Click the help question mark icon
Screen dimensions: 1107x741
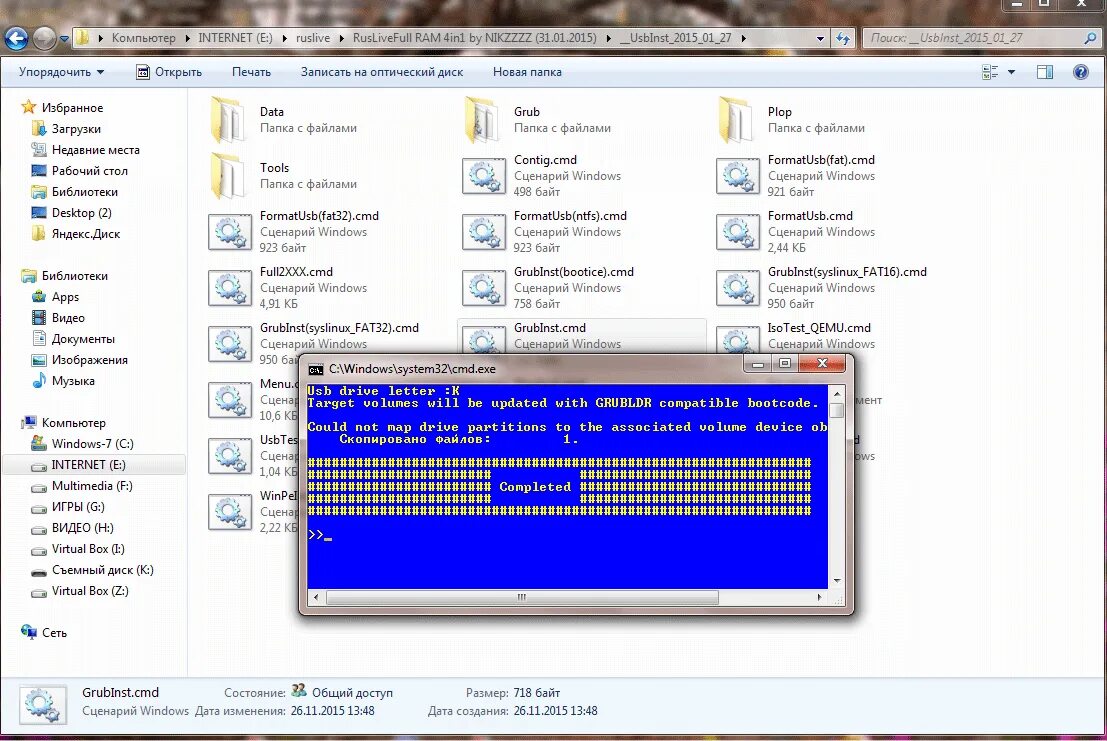[x=1080, y=72]
